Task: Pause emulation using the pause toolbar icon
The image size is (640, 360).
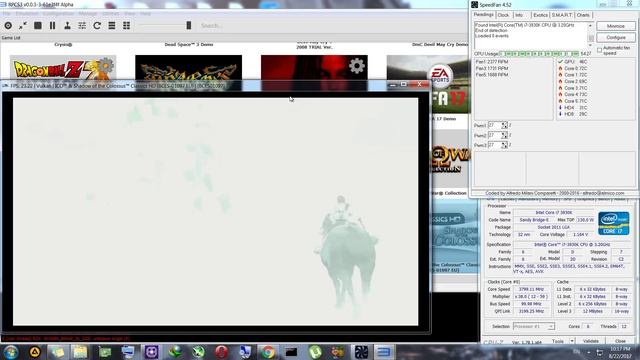Action: pyautogui.click(x=53, y=25)
